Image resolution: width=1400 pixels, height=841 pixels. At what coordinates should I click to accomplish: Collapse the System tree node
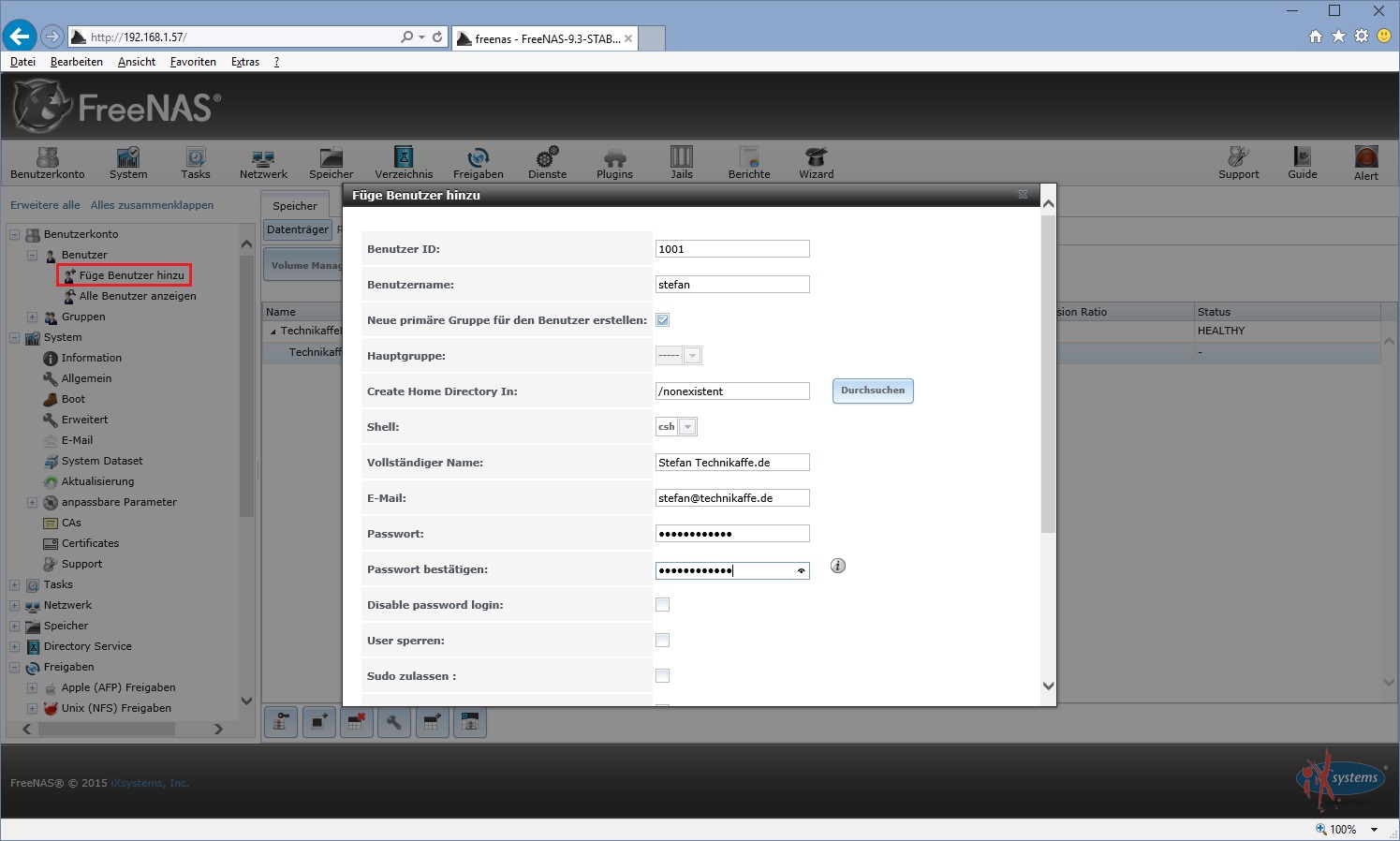point(14,337)
